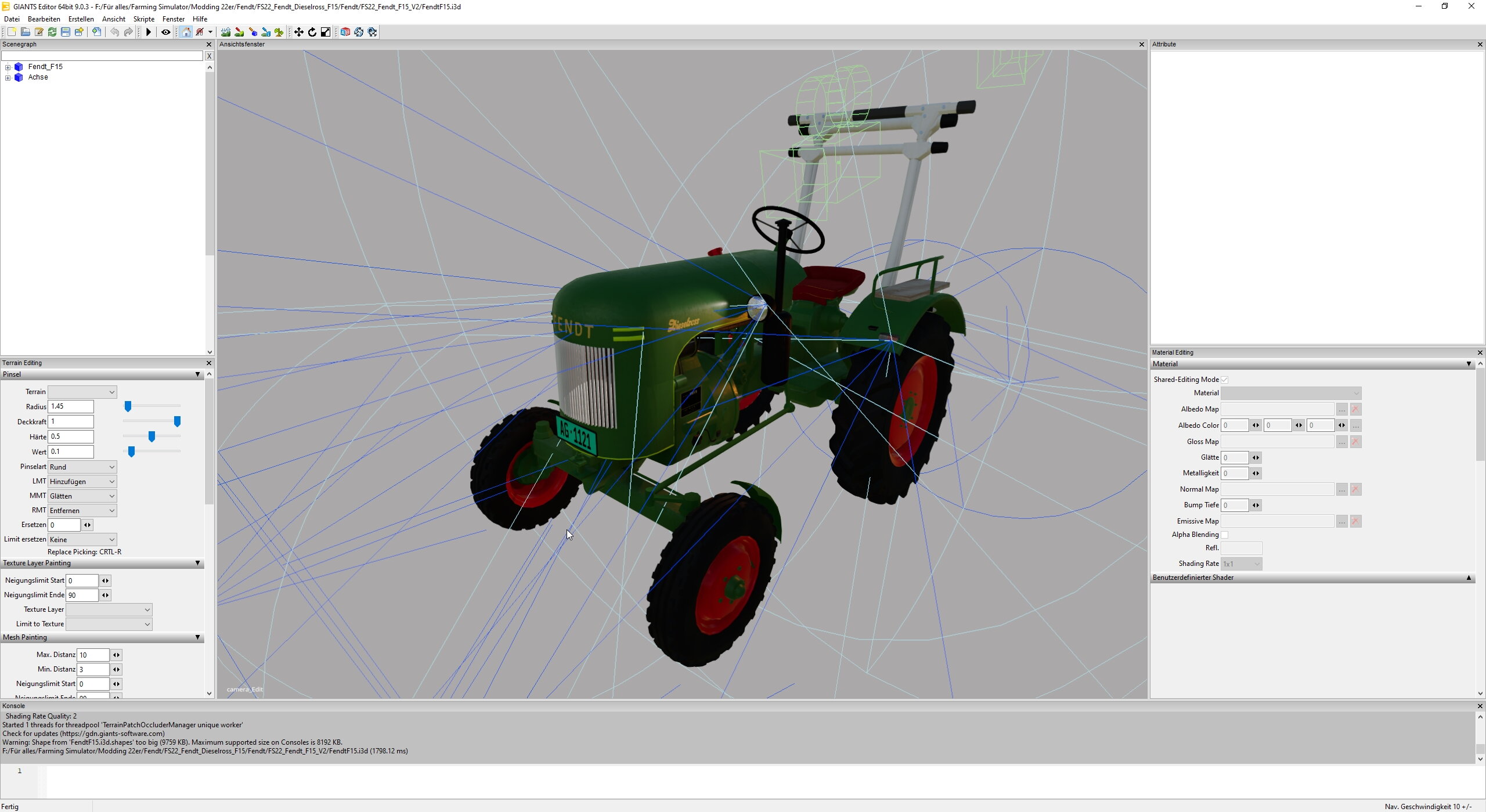Click the X button beside scenegraph search

tap(209, 56)
